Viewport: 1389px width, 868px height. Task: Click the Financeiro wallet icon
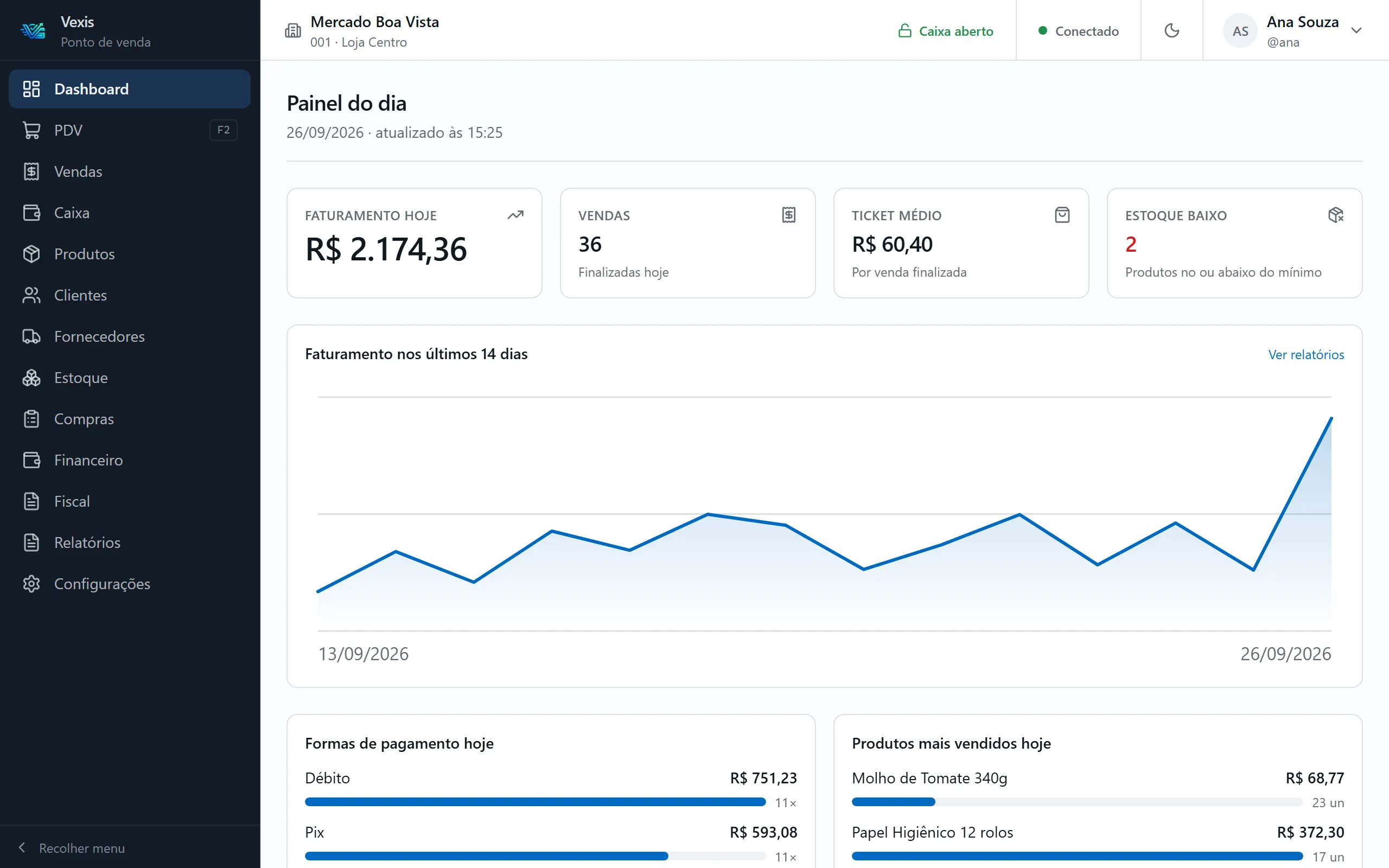[31, 461]
